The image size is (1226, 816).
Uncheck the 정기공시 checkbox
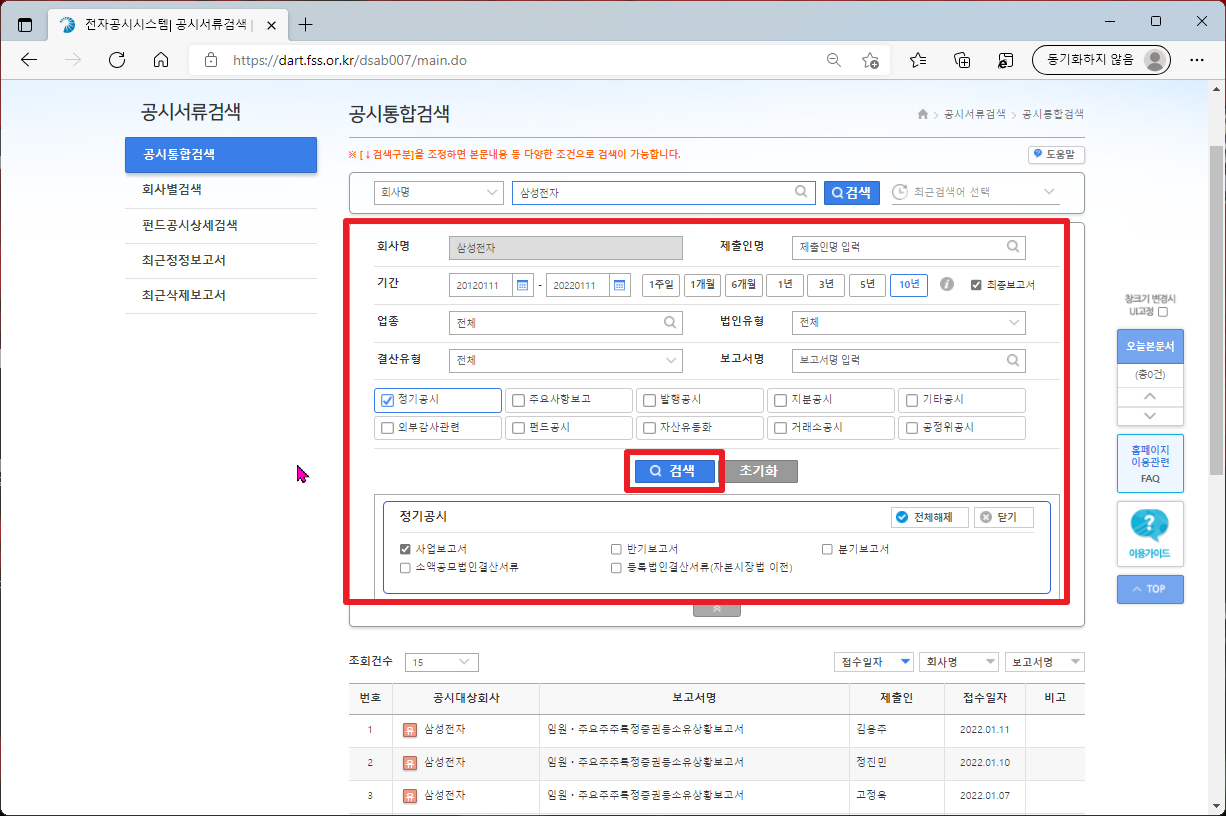[x=388, y=400]
